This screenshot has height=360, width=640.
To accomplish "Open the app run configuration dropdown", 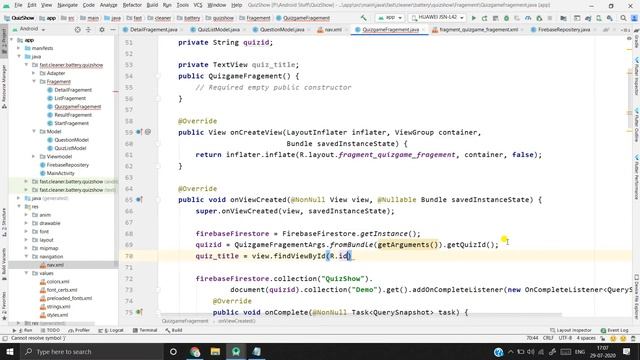I will (x=390, y=18).
